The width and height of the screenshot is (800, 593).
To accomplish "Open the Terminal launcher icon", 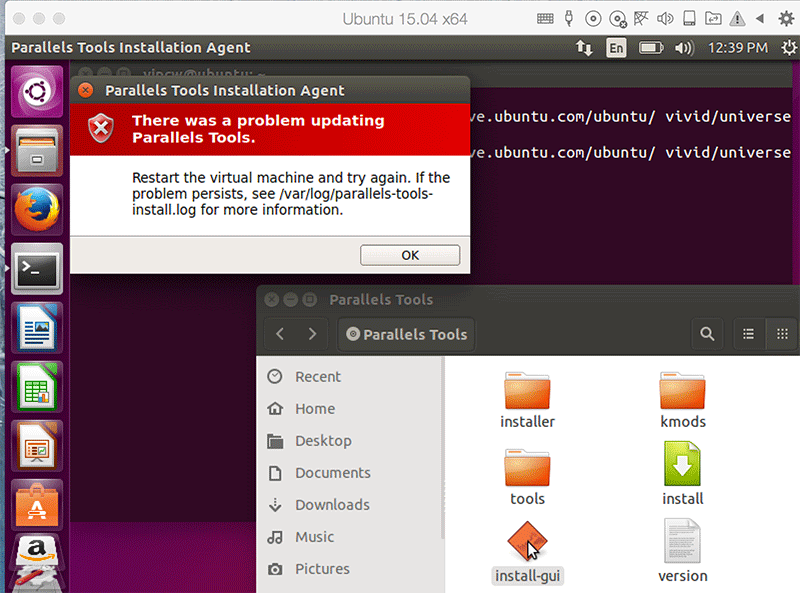I will [37, 269].
